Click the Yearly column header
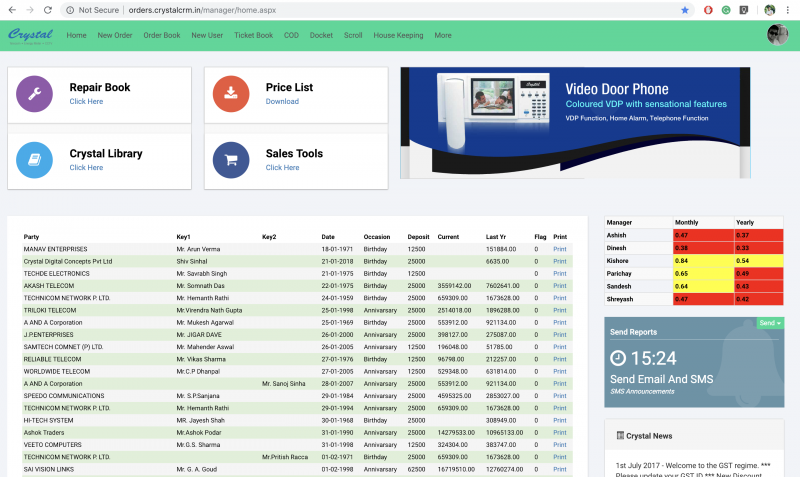This screenshot has width=800, height=477. coord(745,223)
